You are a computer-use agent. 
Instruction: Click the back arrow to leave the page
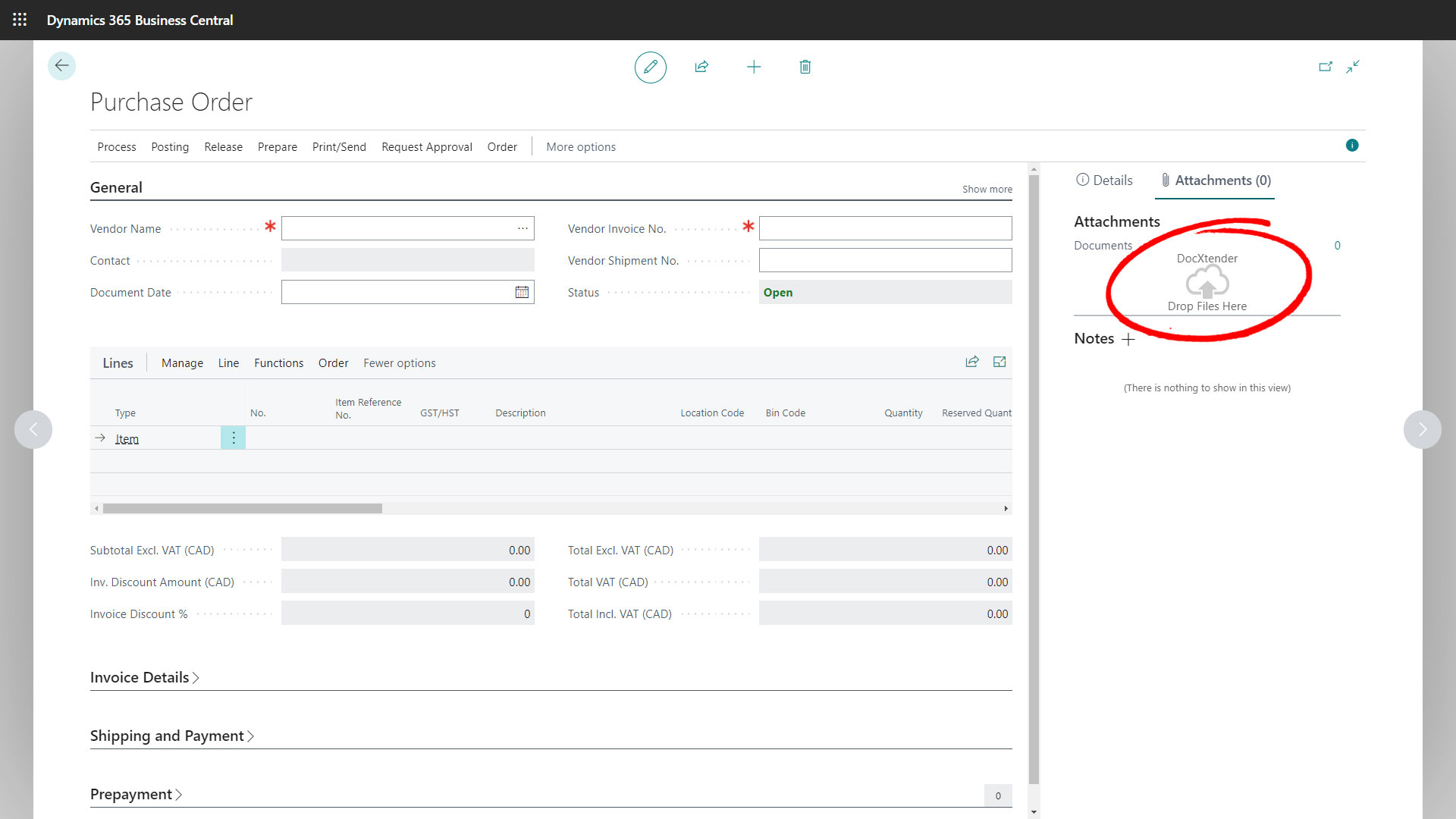tap(61, 66)
